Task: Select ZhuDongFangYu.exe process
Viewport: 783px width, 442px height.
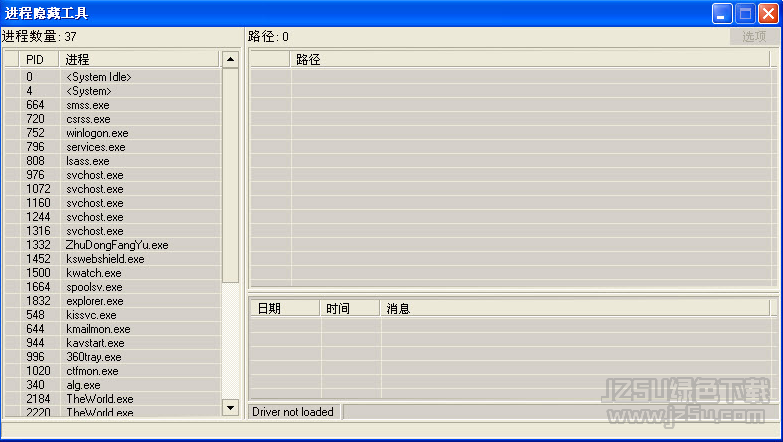Action: point(112,245)
